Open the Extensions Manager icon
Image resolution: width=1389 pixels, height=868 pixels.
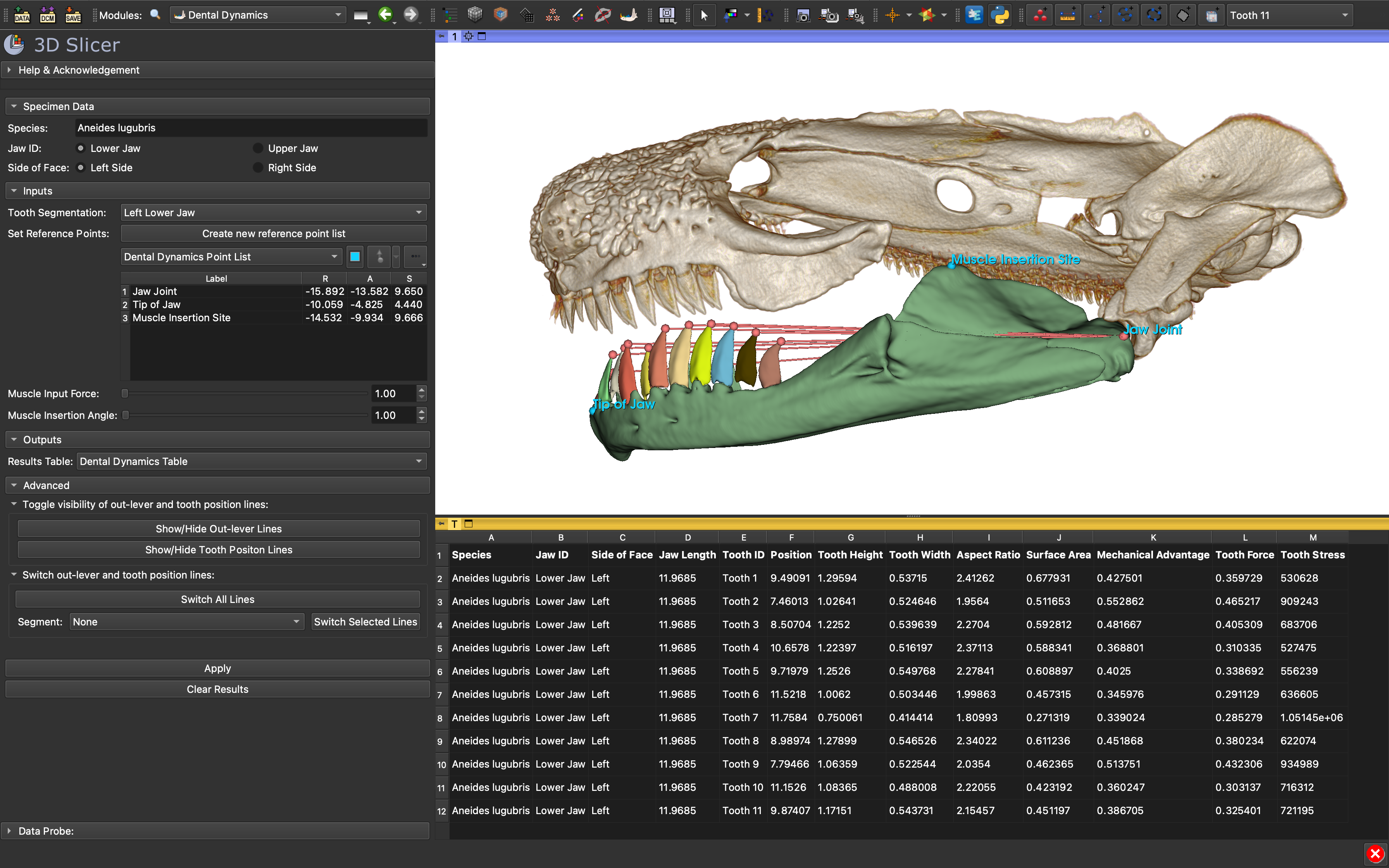(974, 15)
